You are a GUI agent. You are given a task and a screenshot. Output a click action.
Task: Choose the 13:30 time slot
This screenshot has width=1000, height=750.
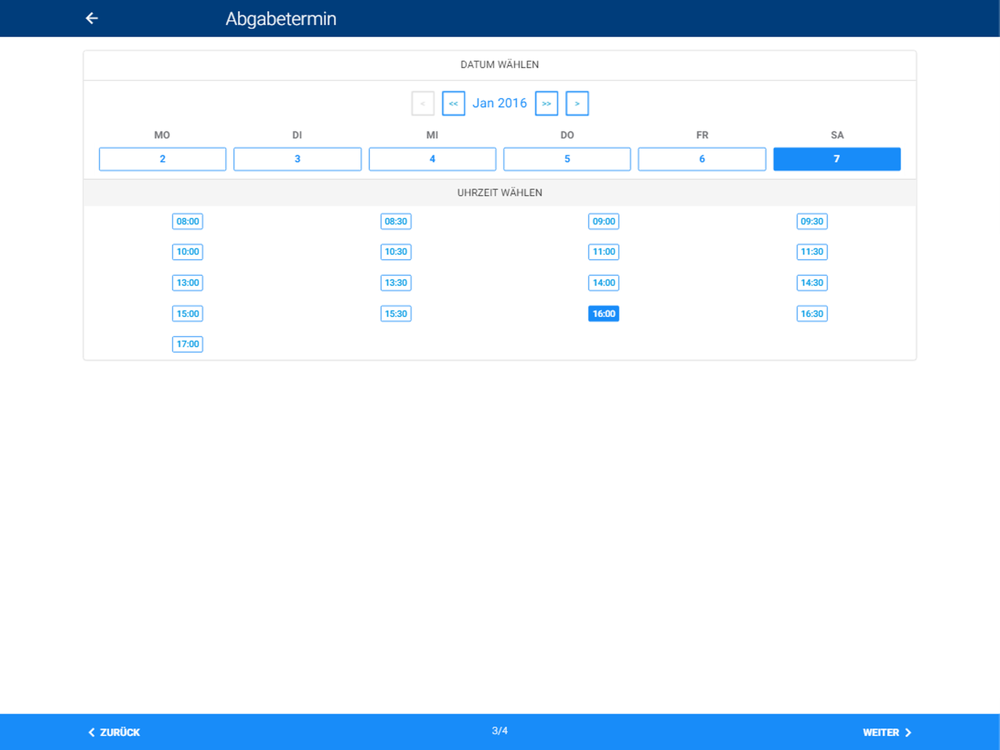coord(395,283)
